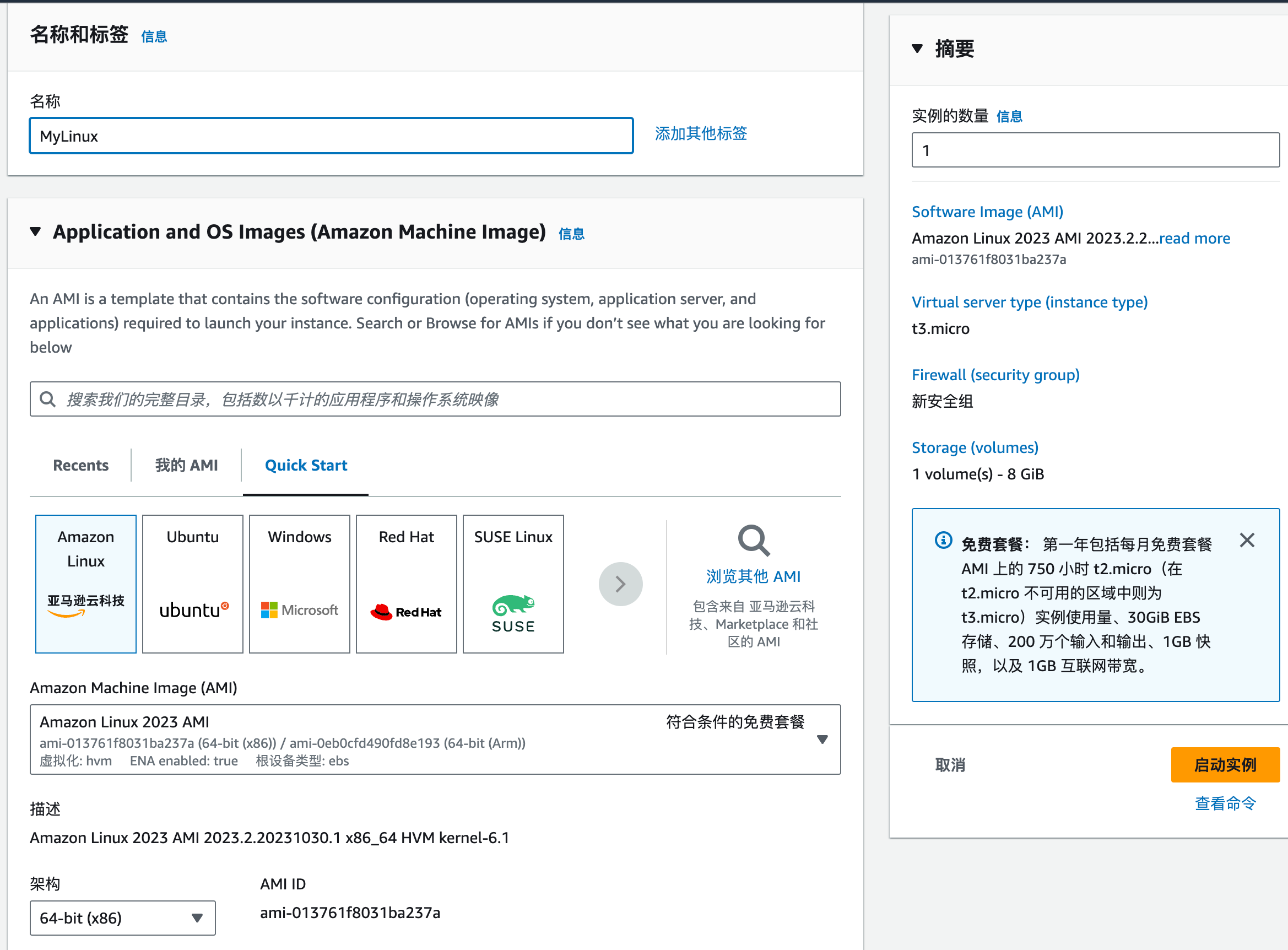Click the search icon in the AMI catalog field
Image resolution: width=1288 pixels, height=950 pixels.
coord(48,399)
